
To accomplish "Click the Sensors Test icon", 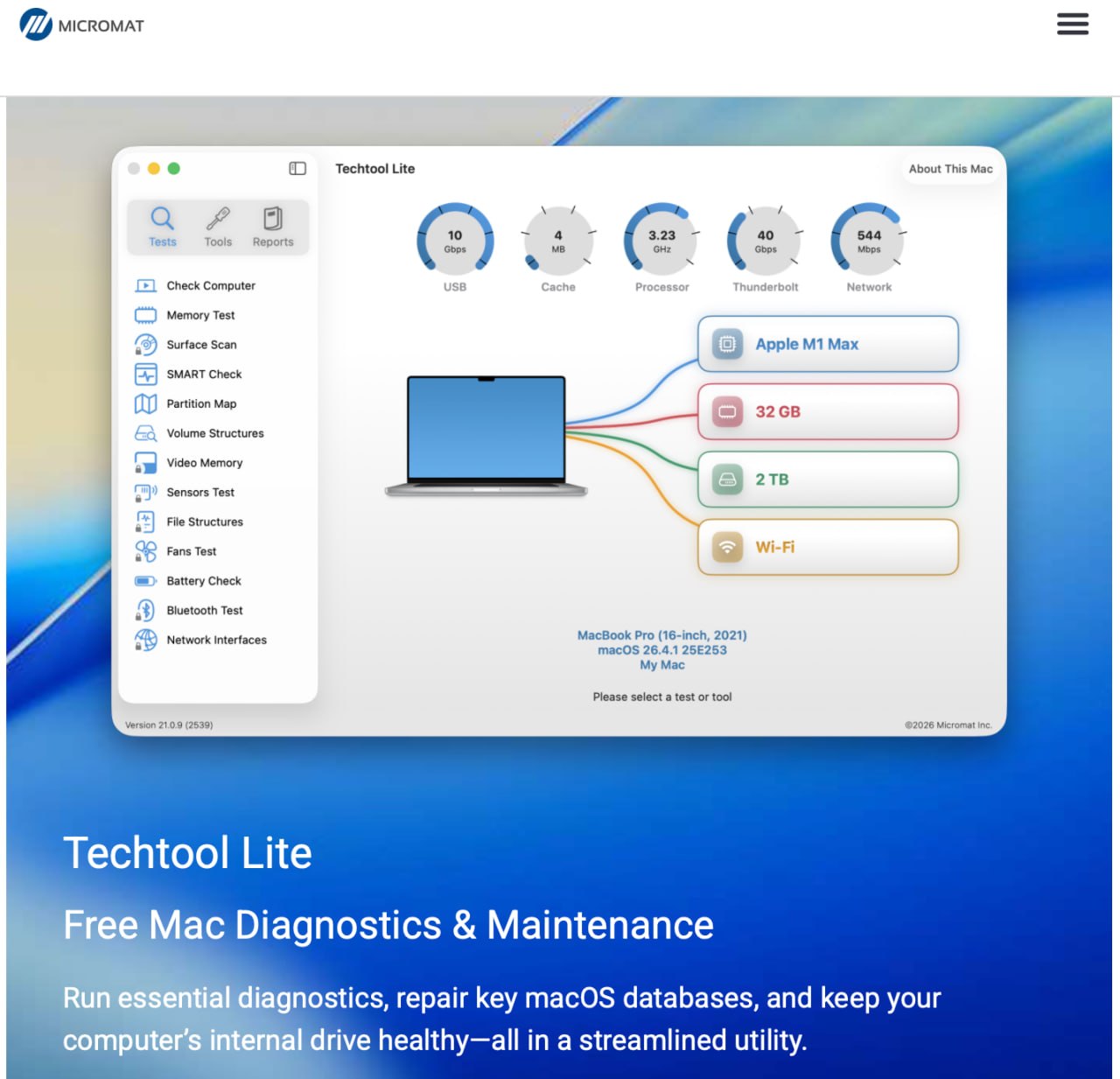I will [146, 493].
